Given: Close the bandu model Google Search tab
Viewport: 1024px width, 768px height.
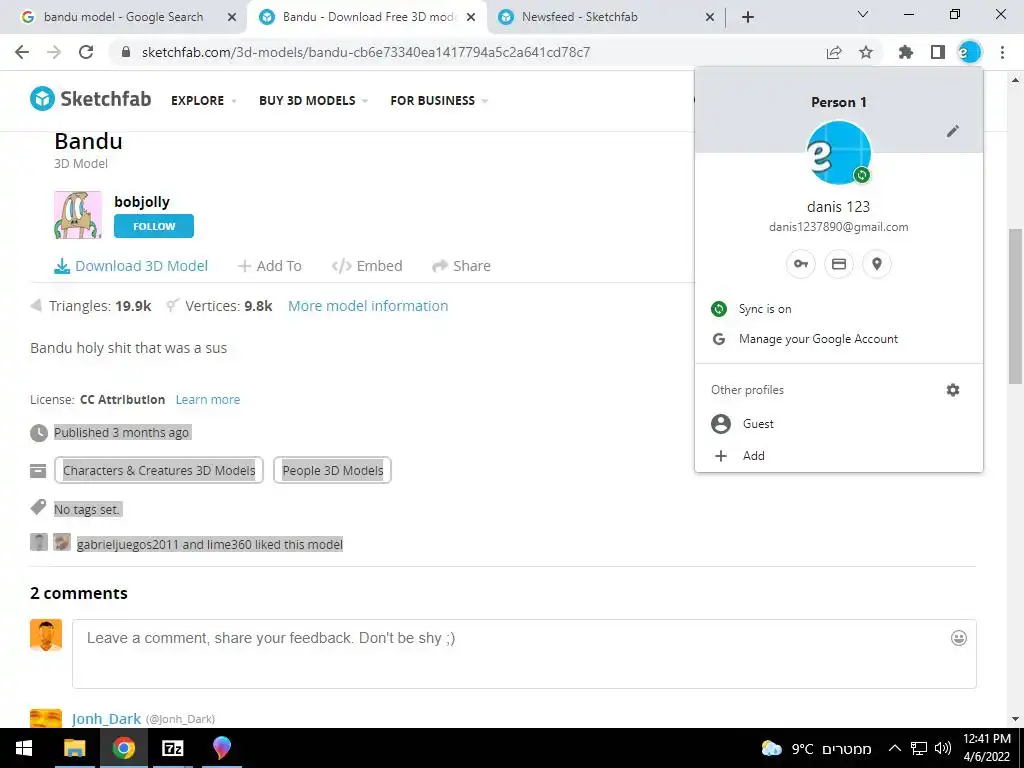Looking at the screenshot, I should point(231,18).
